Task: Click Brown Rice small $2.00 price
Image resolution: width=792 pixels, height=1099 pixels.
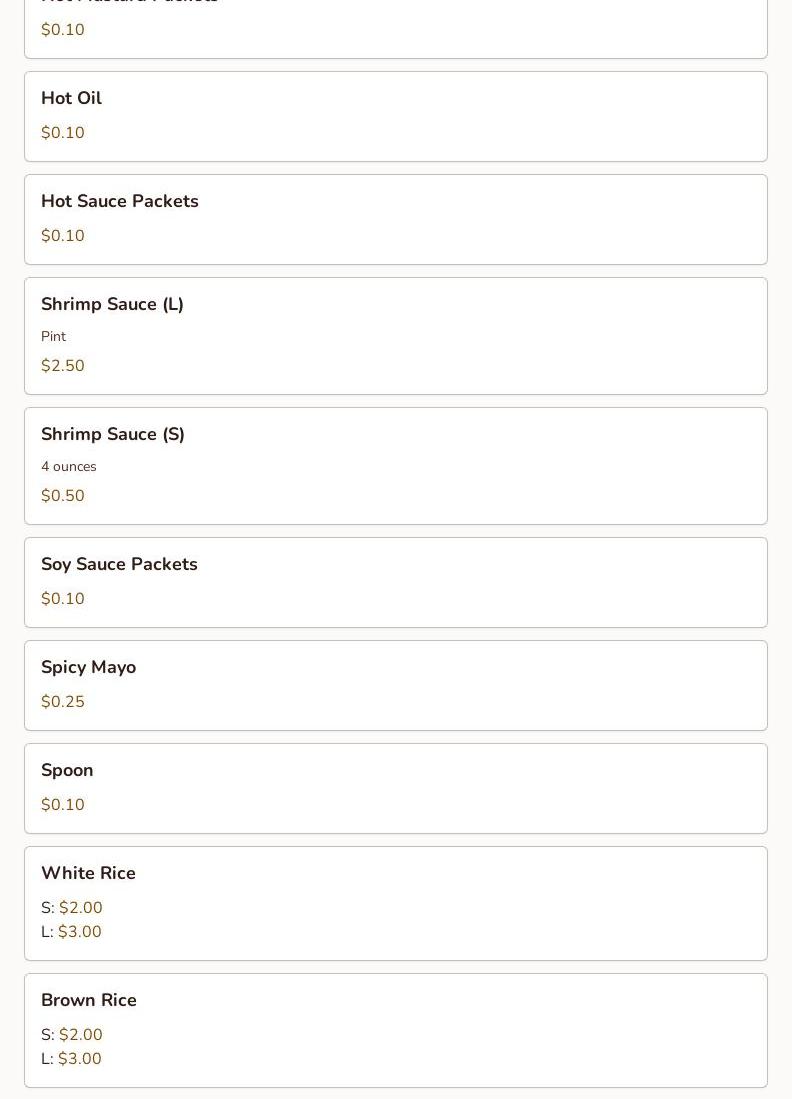Action: (81, 1035)
